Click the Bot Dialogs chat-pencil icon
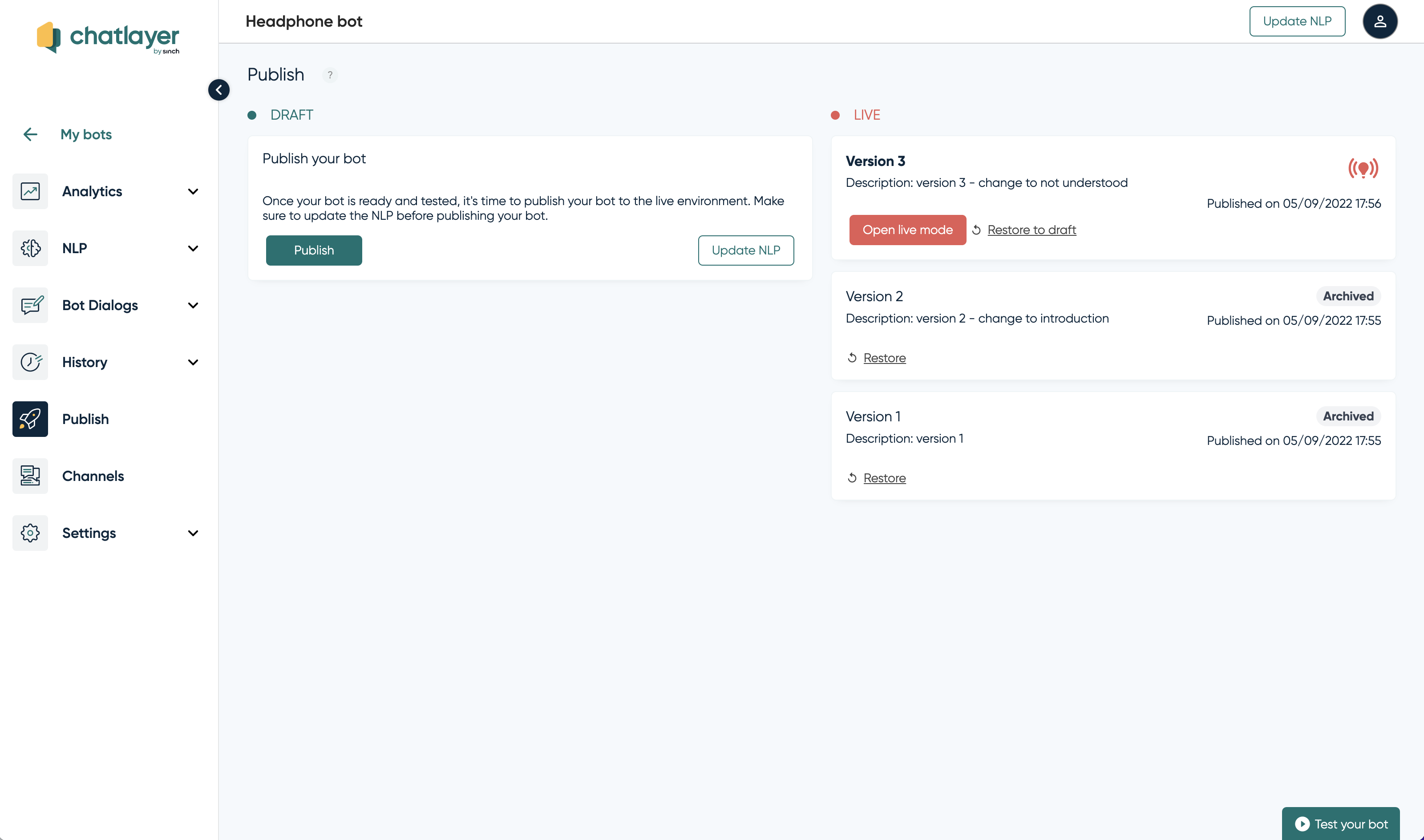The height and width of the screenshot is (840, 1424). 30,305
